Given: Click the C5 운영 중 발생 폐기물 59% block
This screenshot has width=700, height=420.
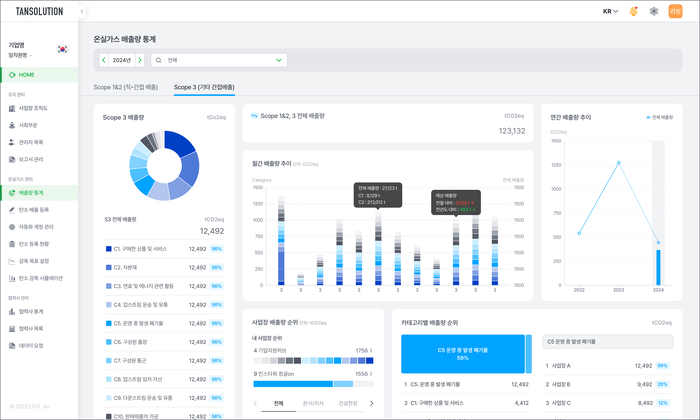Looking at the screenshot, I should [462, 355].
